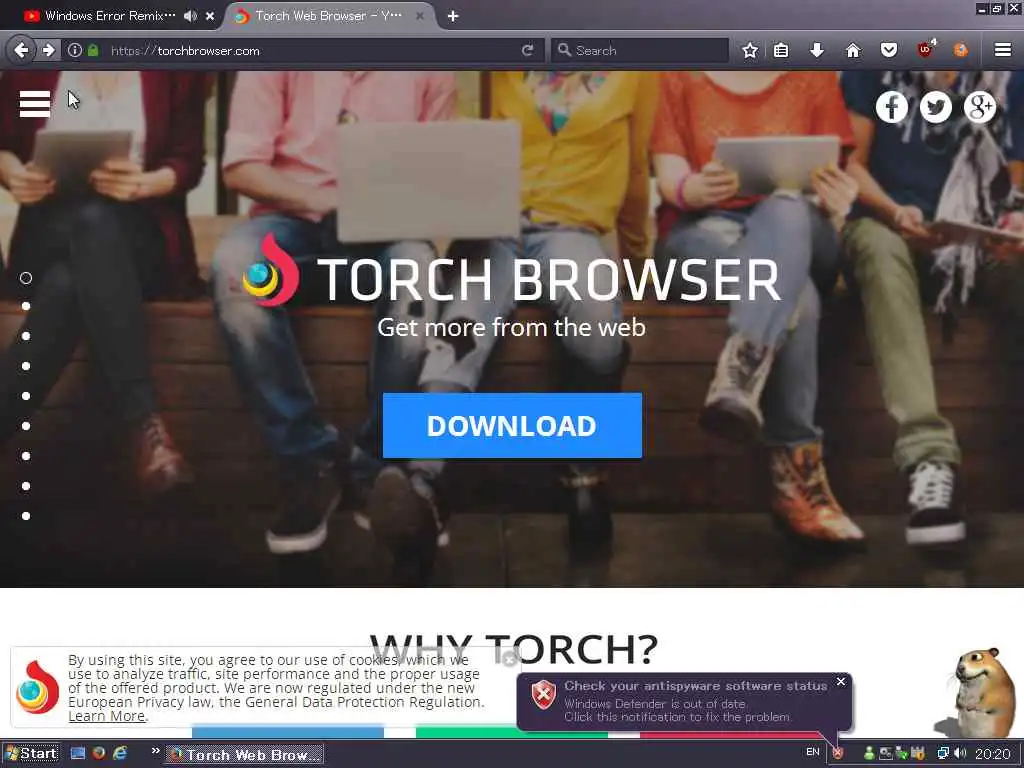Jump to the fifth page navigation dot

26,396
